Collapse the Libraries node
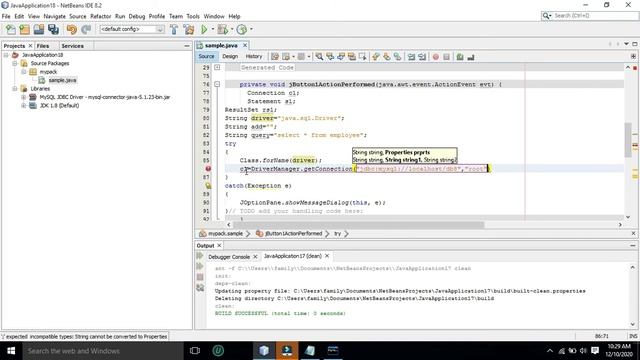 (x=15, y=89)
